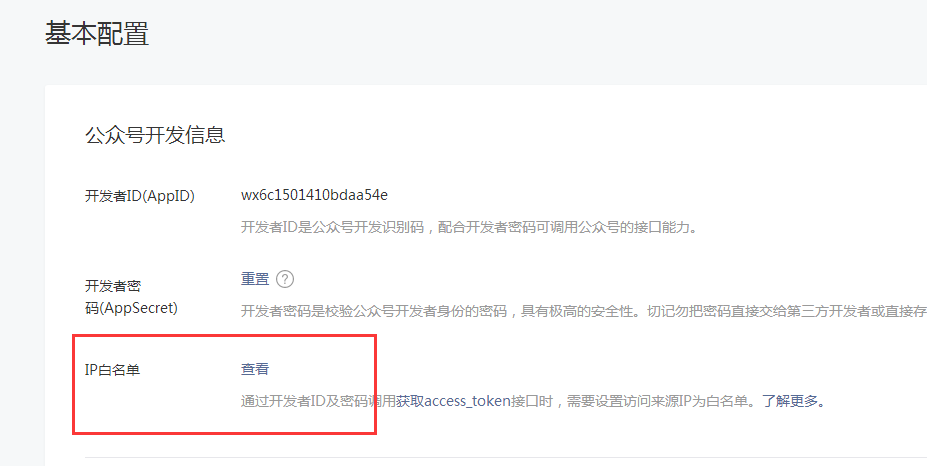Click the 第三方开发者 phrase in AppSecret warning
Viewport: 927px width, 466px height.
[x=828, y=311]
